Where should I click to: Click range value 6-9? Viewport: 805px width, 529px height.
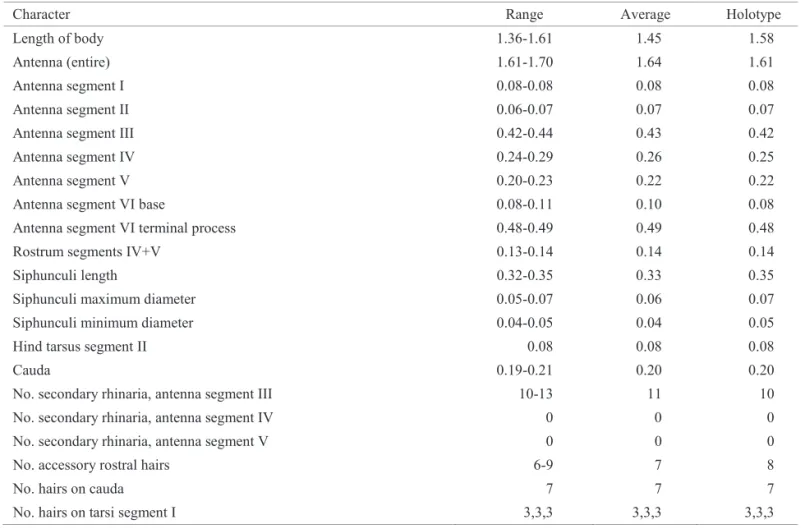pyautogui.click(x=543, y=465)
